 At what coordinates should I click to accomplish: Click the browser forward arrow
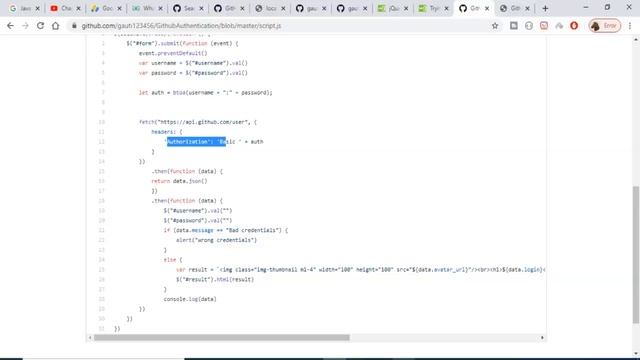tap(25, 26)
